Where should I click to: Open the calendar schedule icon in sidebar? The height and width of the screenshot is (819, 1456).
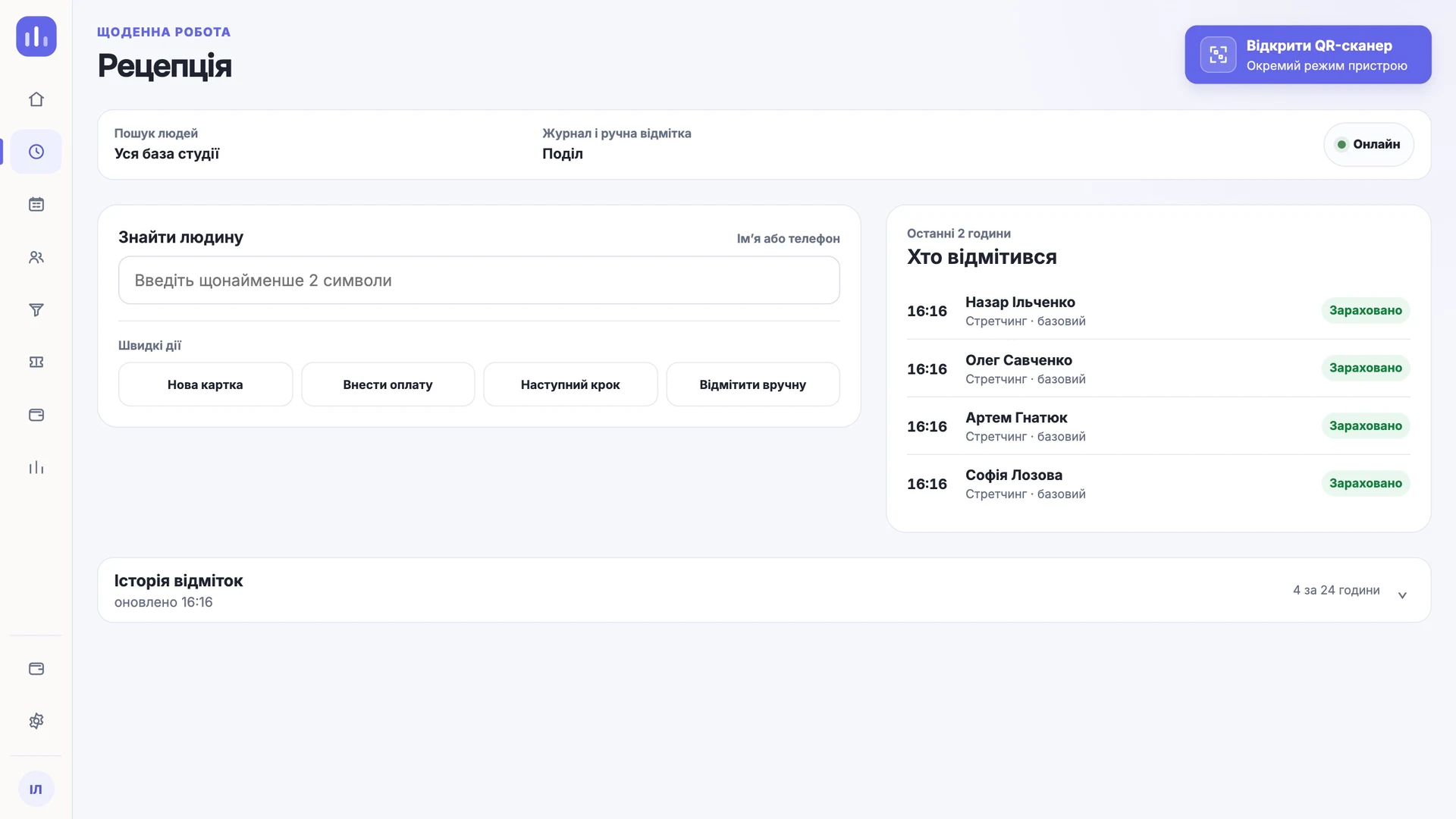tap(36, 205)
